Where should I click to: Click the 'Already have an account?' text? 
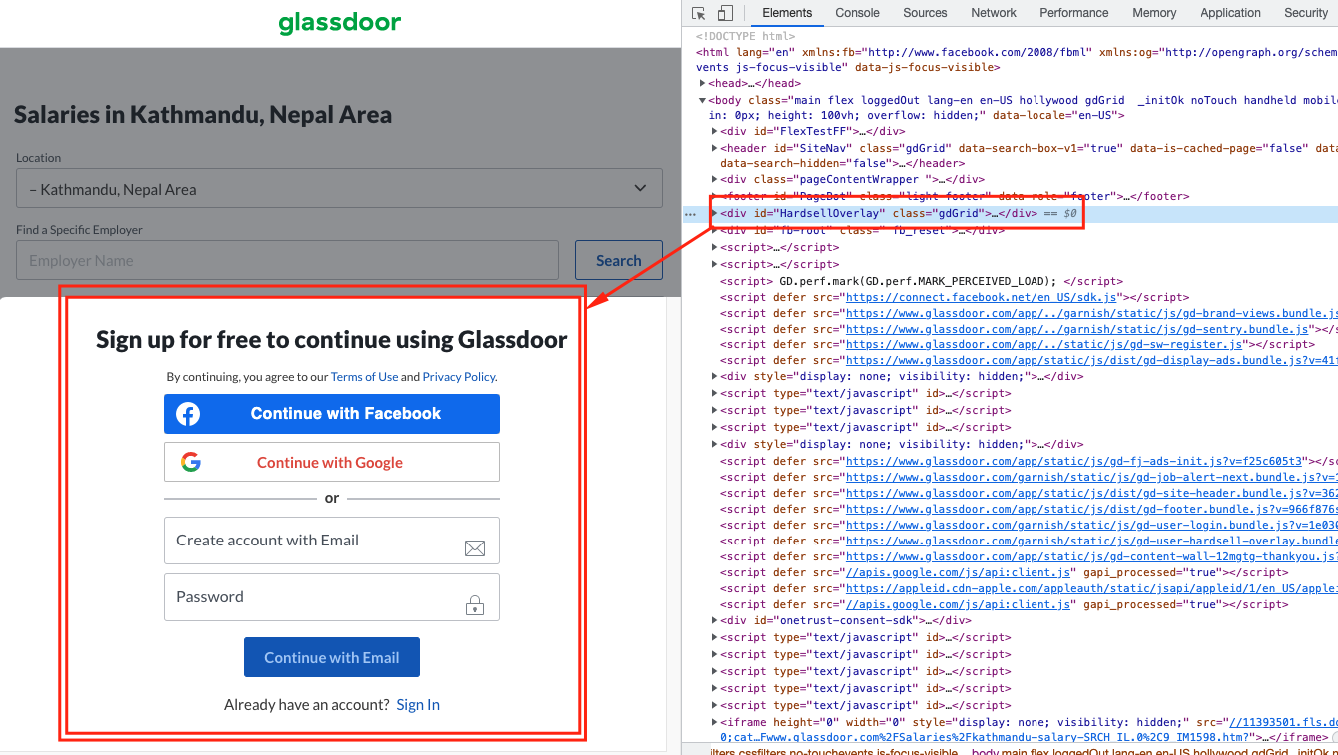point(307,705)
